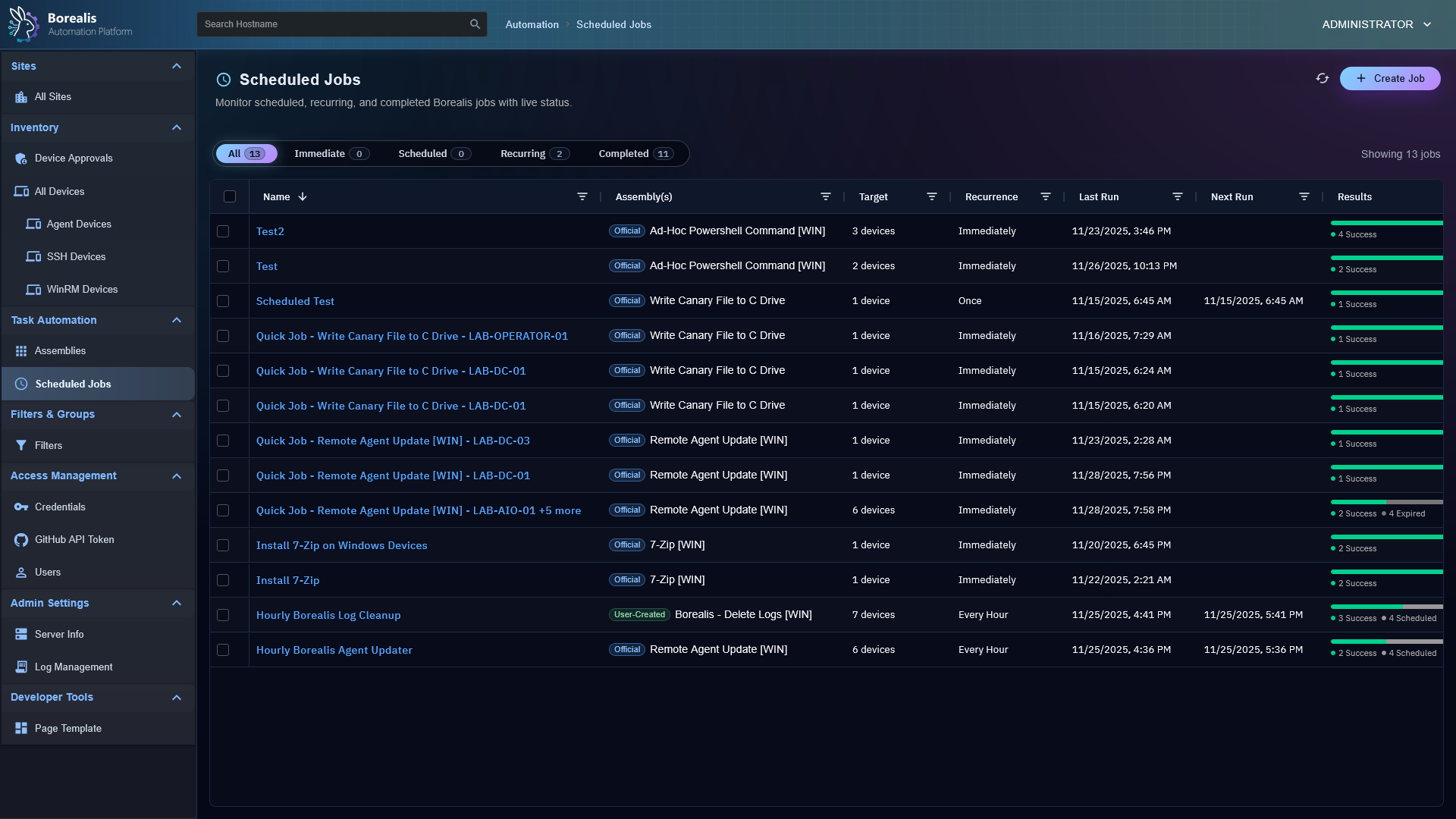Click GitHub API Token icon in sidebar

coord(21,540)
